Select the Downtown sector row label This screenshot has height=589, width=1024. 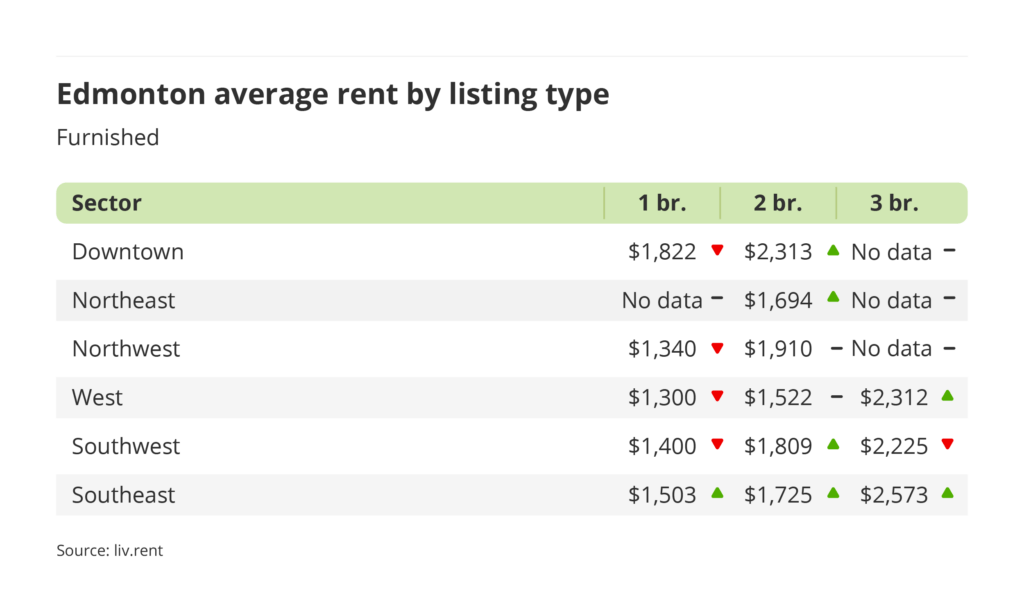[x=128, y=252]
